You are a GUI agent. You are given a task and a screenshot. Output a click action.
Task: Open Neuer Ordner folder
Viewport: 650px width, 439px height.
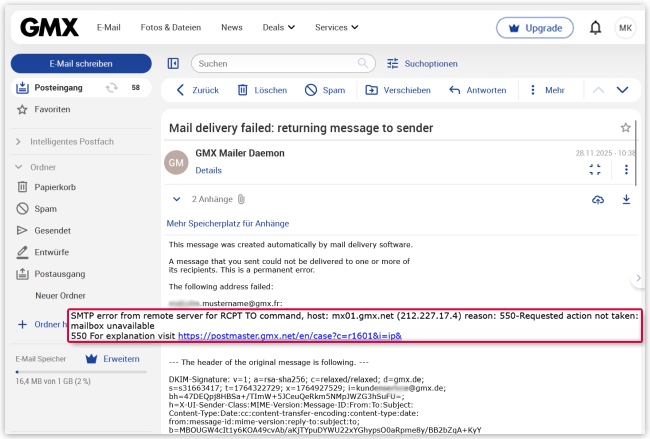click(x=61, y=296)
